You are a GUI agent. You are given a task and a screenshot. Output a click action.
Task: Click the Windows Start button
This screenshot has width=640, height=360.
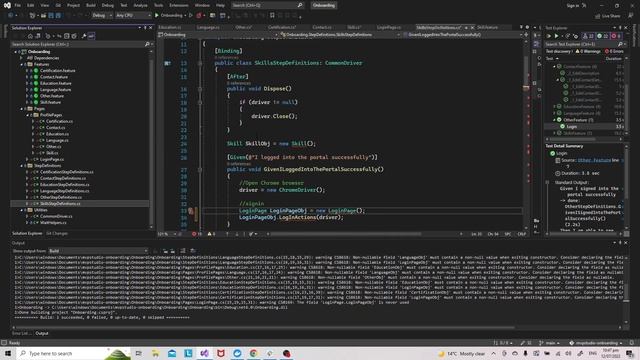(8, 353)
